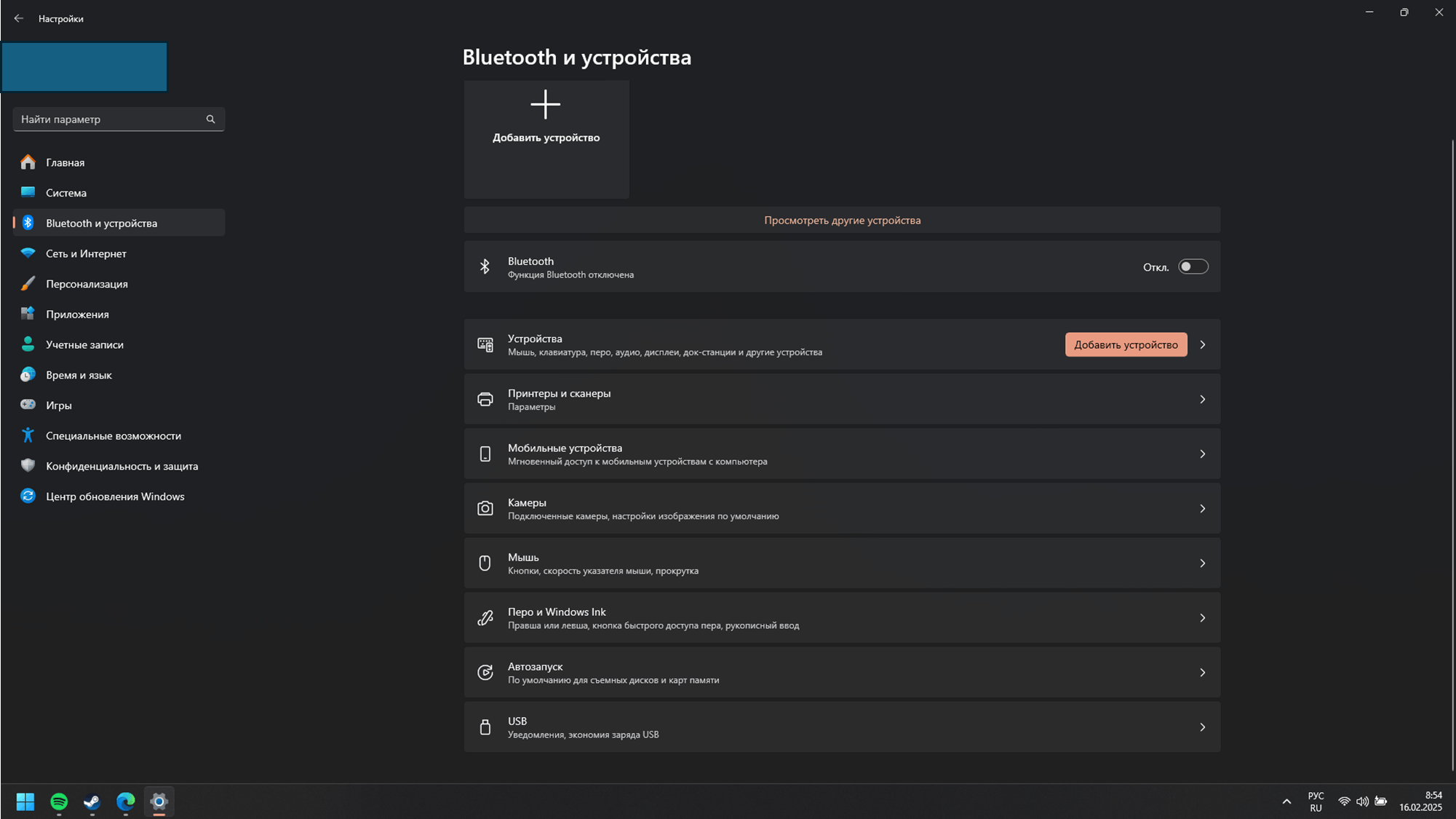
Task: Click the Главная home icon in sidebar
Action: [28, 162]
